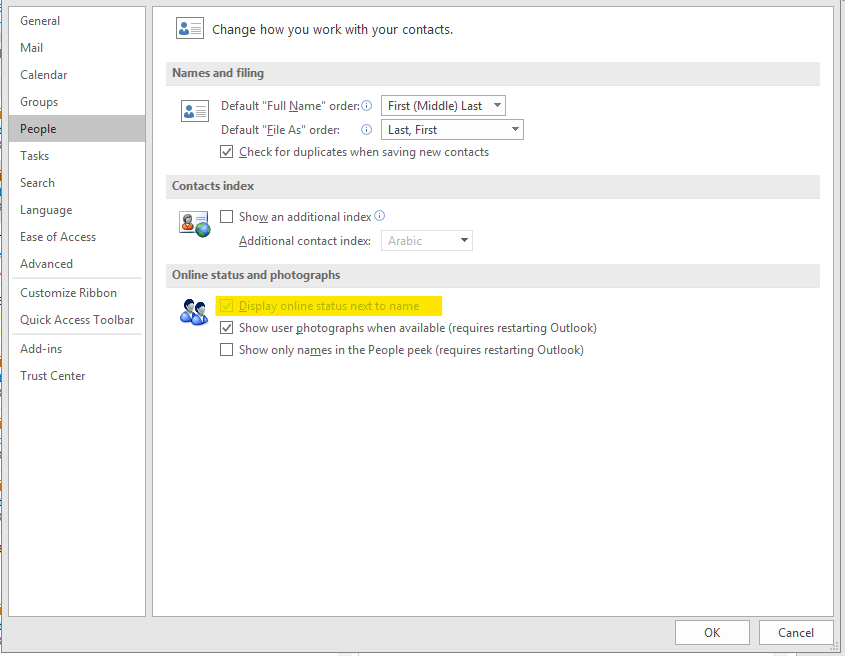
Task: Click the contact card icon beside the header text
Action: [189, 27]
